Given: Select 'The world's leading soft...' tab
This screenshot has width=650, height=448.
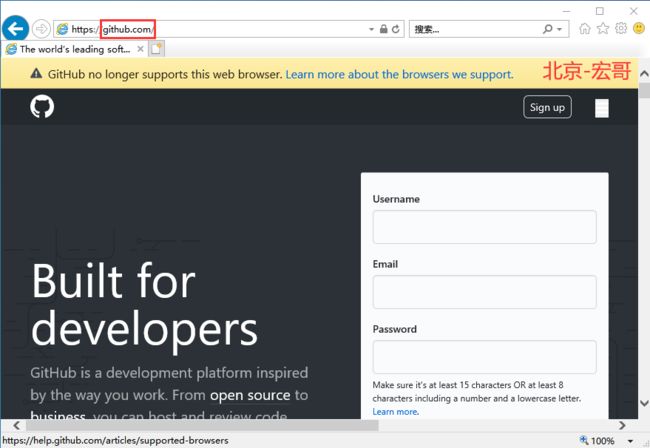Looking at the screenshot, I should coord(75,49).
